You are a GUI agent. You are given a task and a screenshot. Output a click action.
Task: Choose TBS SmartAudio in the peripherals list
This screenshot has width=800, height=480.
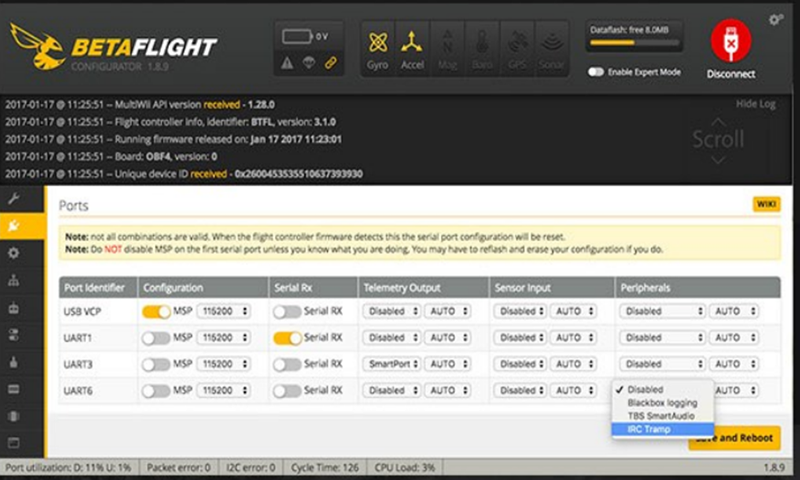coord(662,416)
